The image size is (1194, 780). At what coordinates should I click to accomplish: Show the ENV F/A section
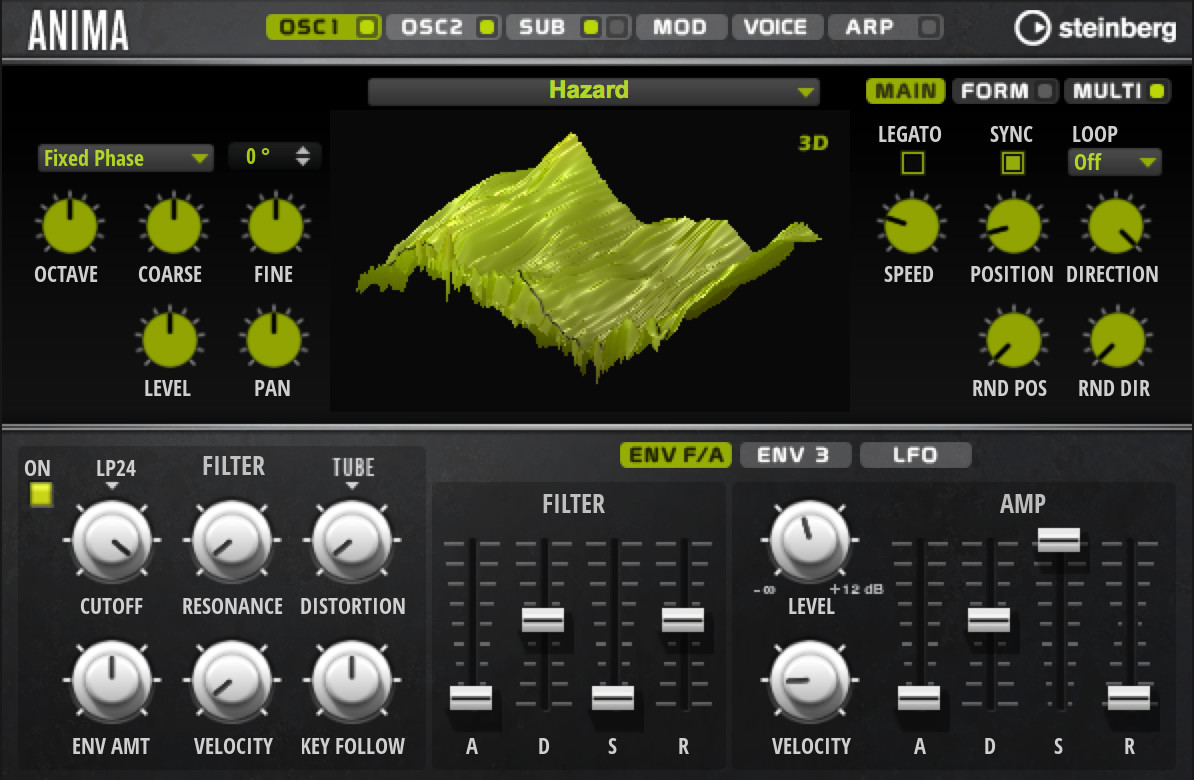[x=675, y=455]
